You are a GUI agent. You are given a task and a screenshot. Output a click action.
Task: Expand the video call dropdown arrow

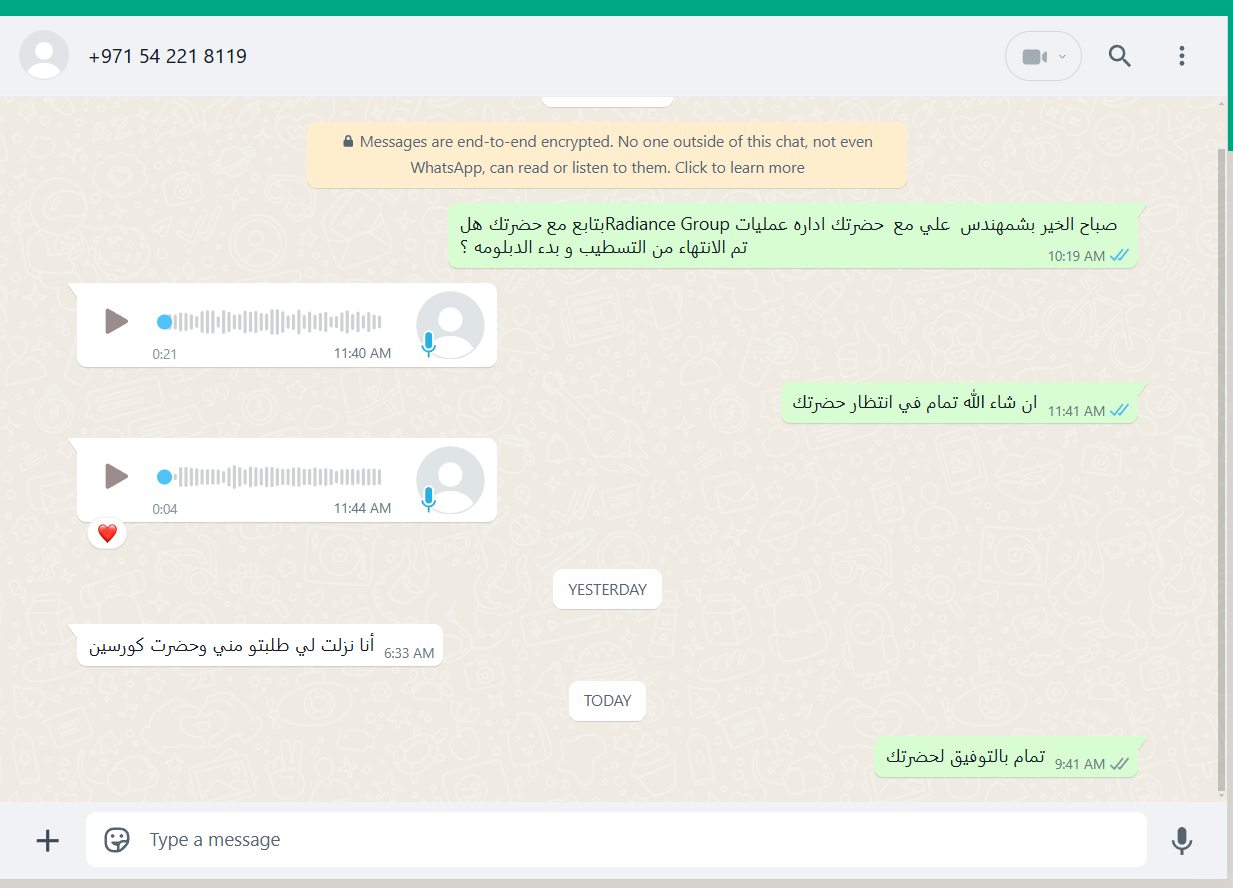pyautogui.click(x=1063, y=57)
